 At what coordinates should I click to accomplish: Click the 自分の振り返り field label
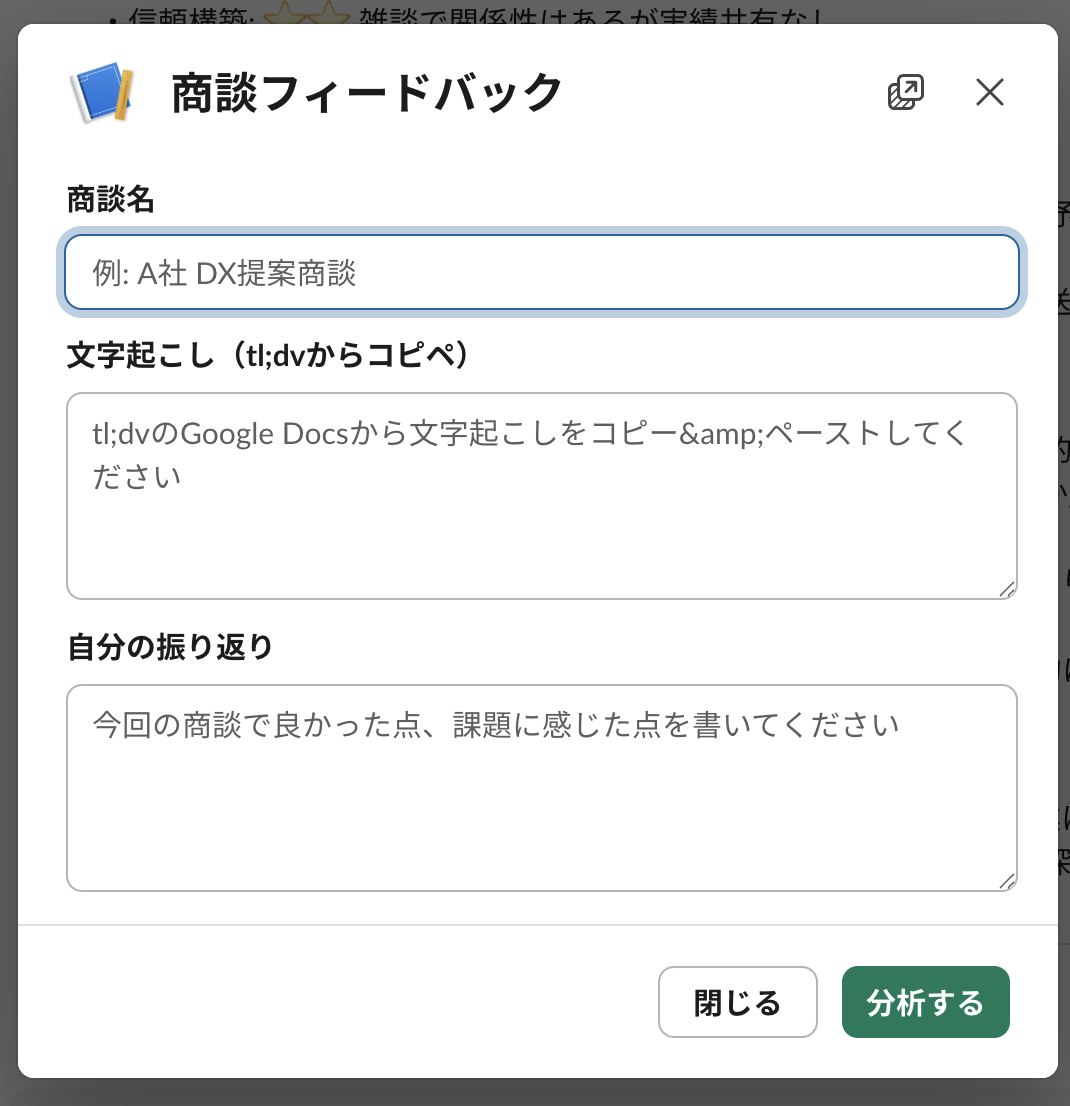[x=170, y=647]
